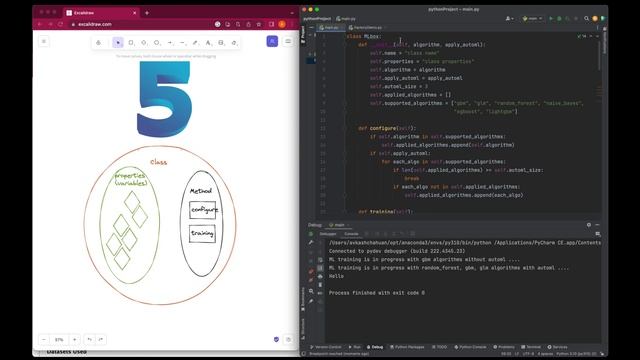Click pythonProject breadcrumb in PyCharm
The image size is (640, 360).
[x=317, y=19]
